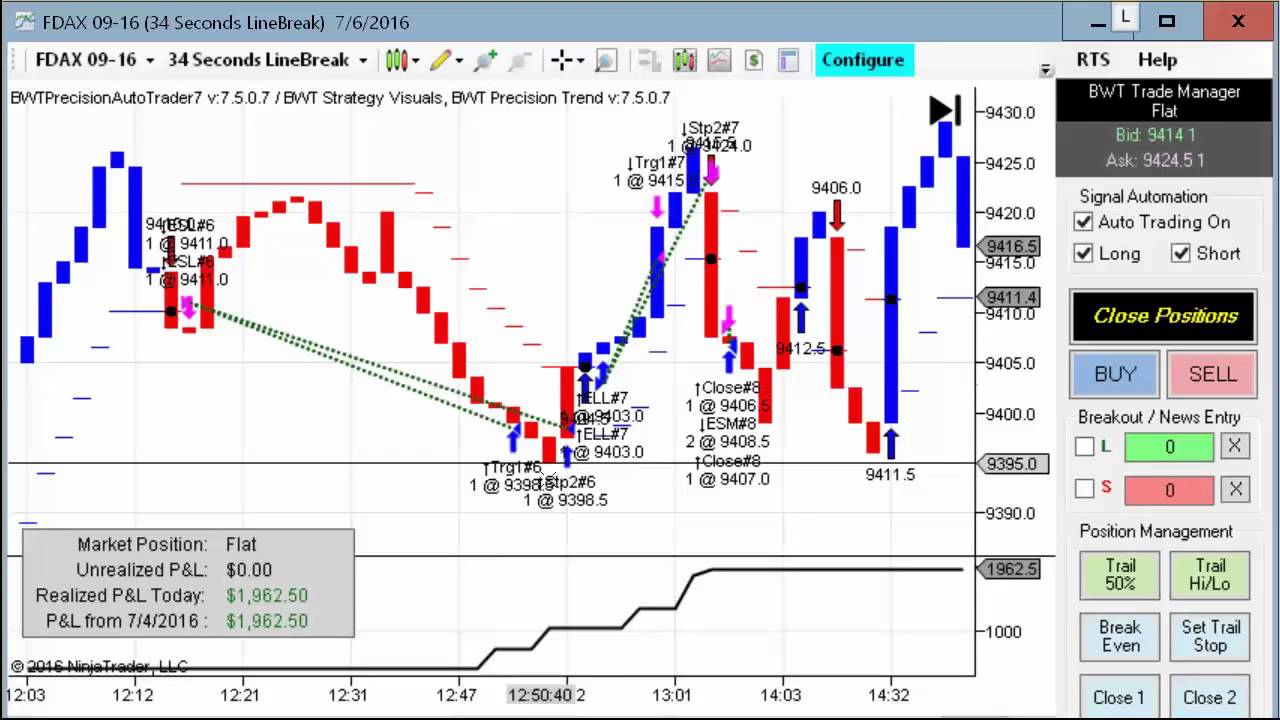This screenshot has width=1280, height=720.
Task: Click the skip-to-end arrow on chart
Action: pos(945,110)
